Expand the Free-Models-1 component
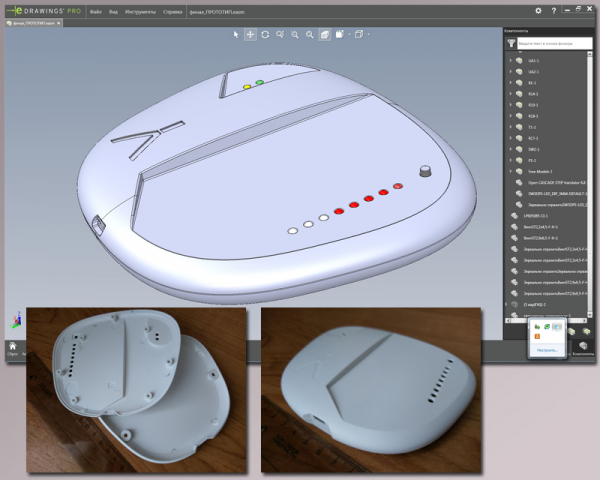This screenshot has height=480, width=600. click(x=510, y=171)
